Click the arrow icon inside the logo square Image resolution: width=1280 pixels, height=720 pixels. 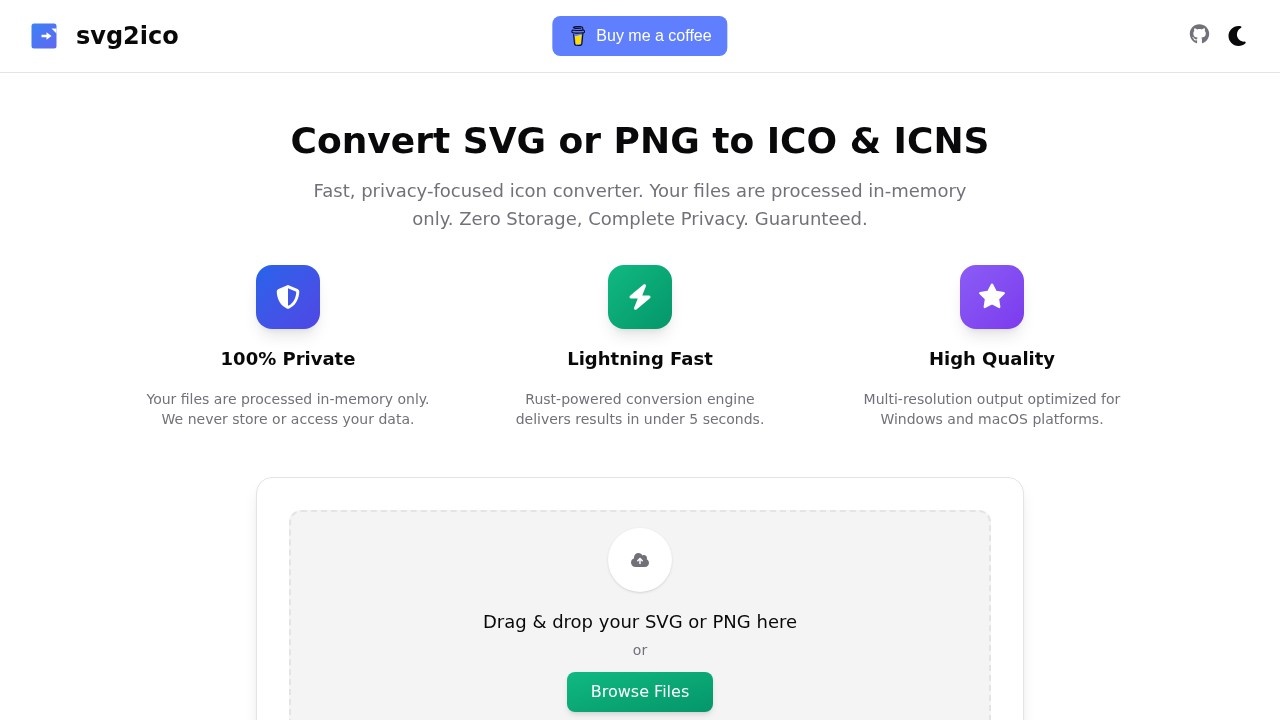(44, 35)
